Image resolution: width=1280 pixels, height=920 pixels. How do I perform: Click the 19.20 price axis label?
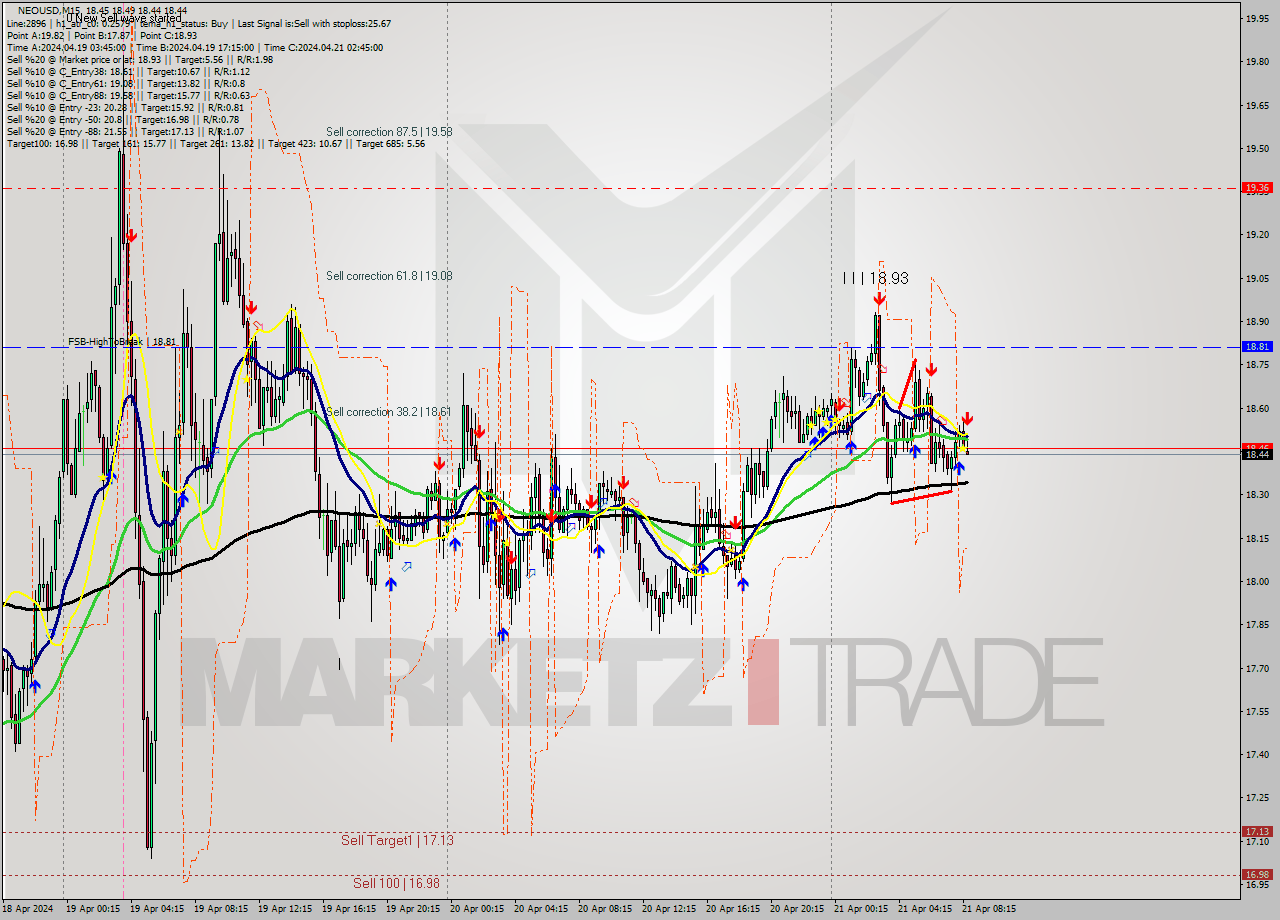coord(1257,235)
